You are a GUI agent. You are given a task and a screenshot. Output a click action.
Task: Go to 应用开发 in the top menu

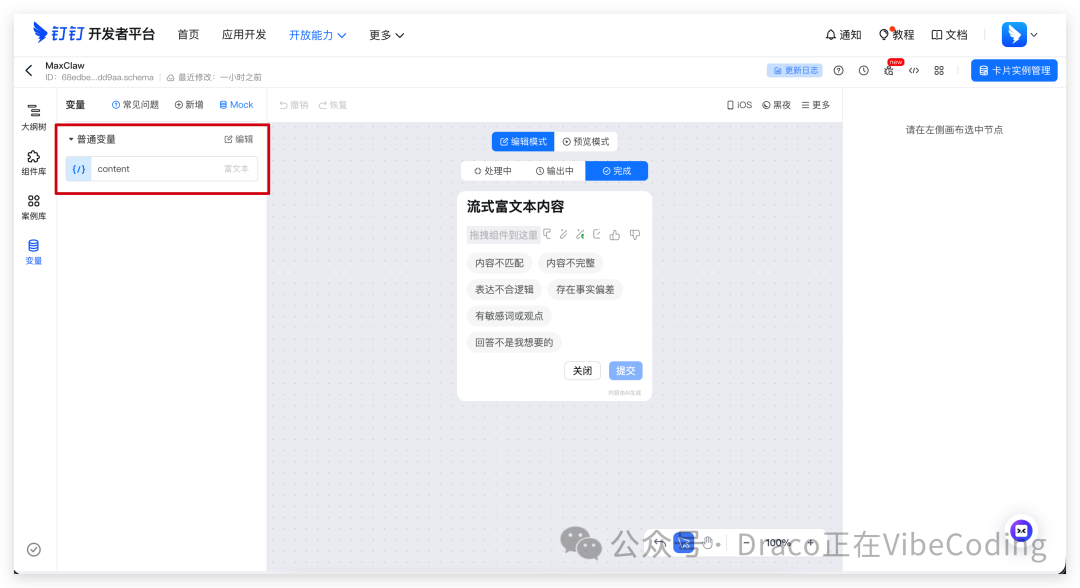(x=243, y=34)
